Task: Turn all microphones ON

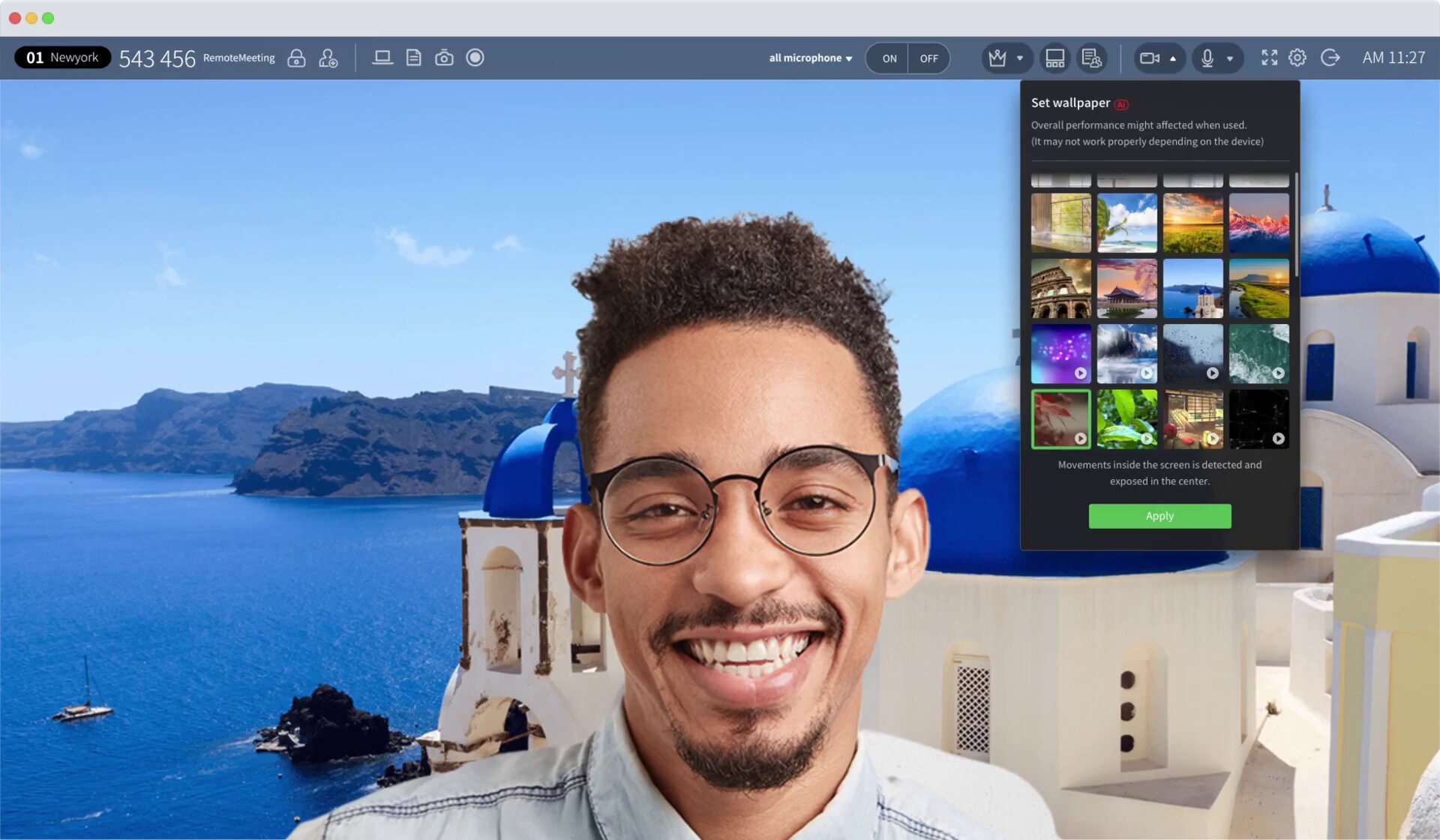Action: tap(889, 58)
